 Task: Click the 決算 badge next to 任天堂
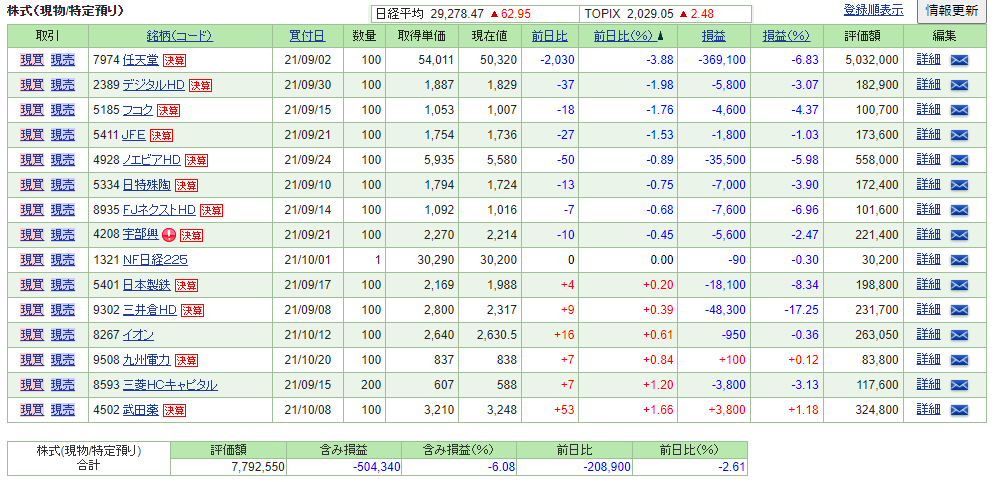click(175, 60)
